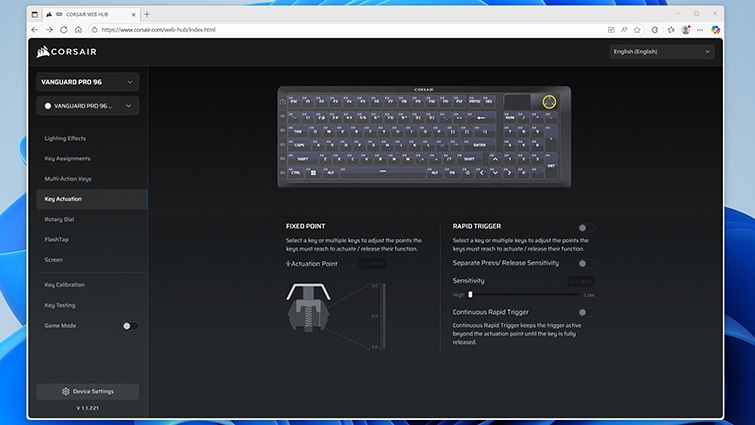755x425 pixels.
Task: Click the rotary dial on keyboard image
Action: click(549, 102)
